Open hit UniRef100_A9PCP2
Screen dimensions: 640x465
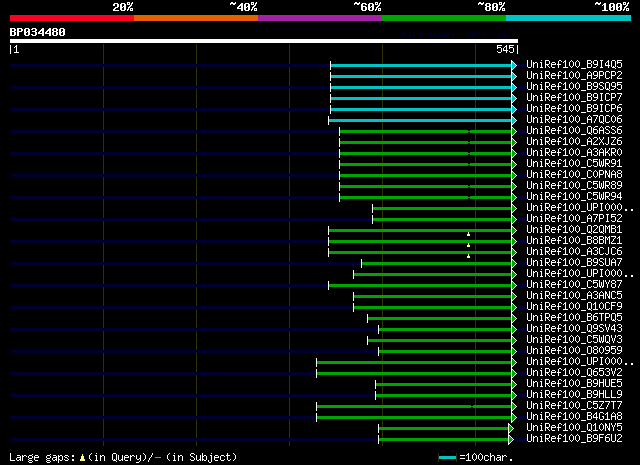point(574,75)
